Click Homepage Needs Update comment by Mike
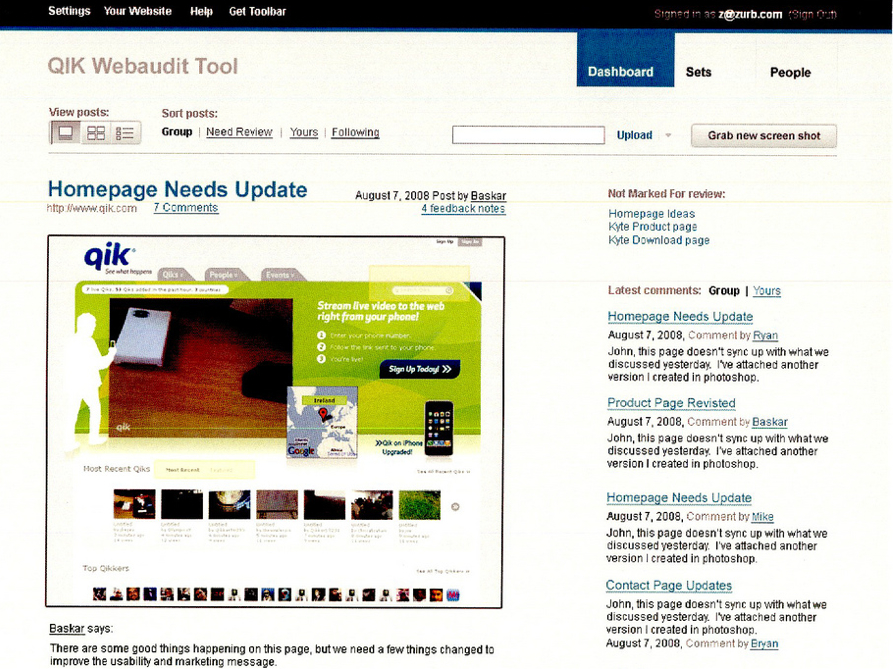Viewport: 893px width, 669px height. point(679,498)
